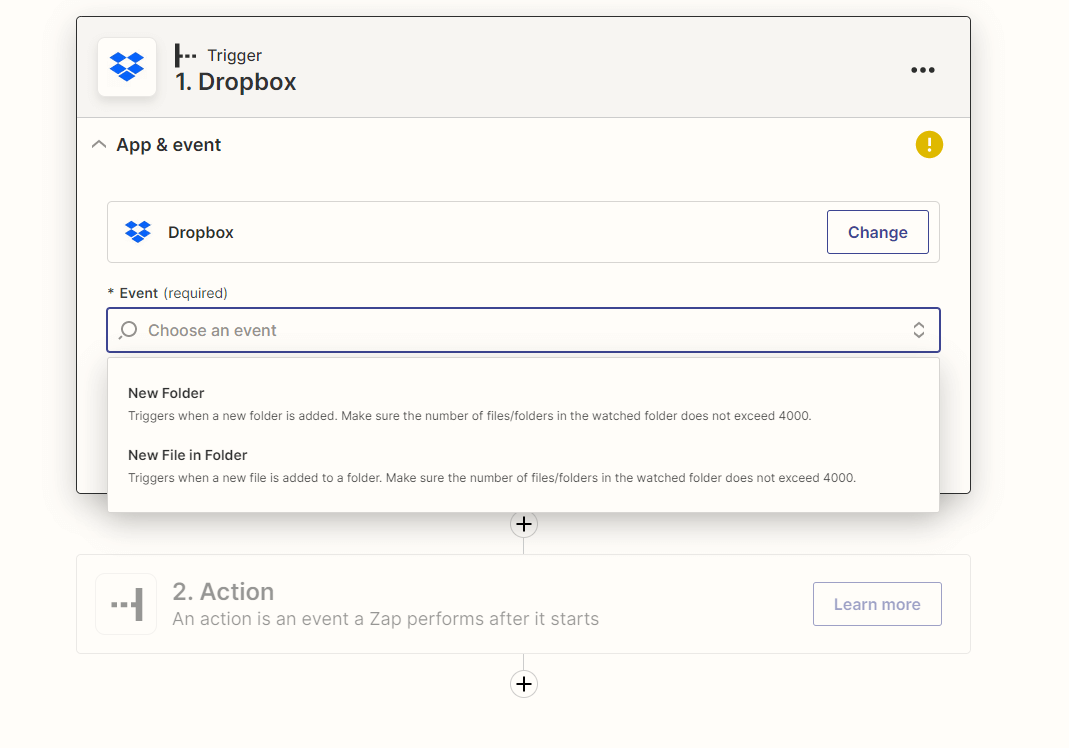This screenshot has height=748, width=1069.
Task: Click the Trigger glyph icon above the title
Action: click(x=185, y=55)
